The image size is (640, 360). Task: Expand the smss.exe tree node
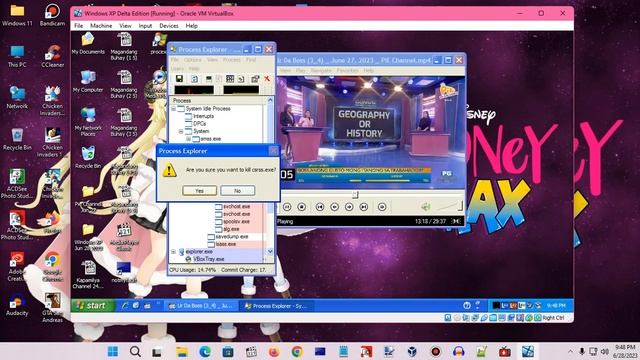pyautogui.click(x=188, y=139)
